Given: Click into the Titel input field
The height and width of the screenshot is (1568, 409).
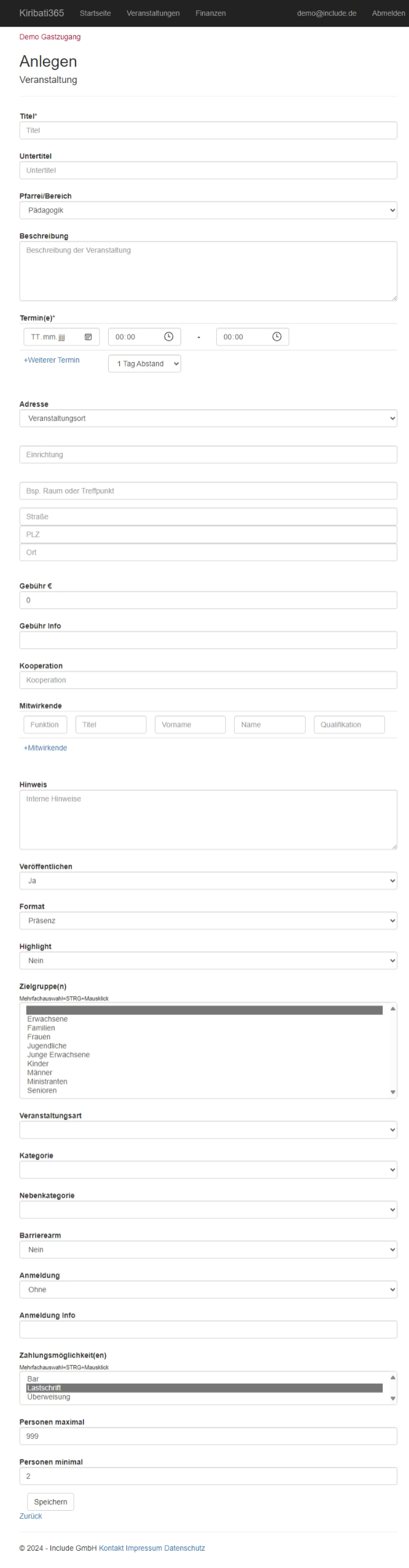Looking at the screenshot, I should [208, 130].
